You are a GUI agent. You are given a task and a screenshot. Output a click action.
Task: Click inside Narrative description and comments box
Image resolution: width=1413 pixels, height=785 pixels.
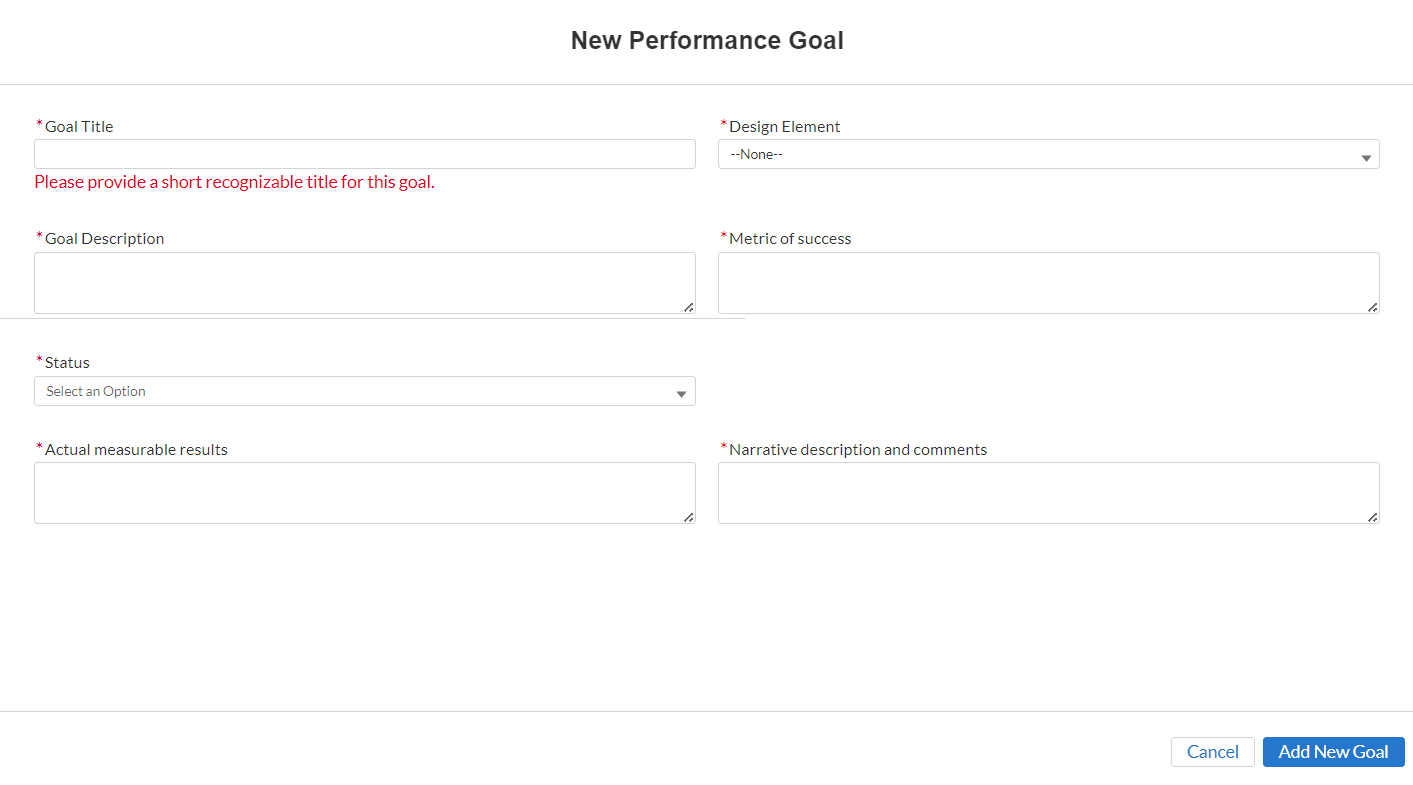[x=1048, y=492]
